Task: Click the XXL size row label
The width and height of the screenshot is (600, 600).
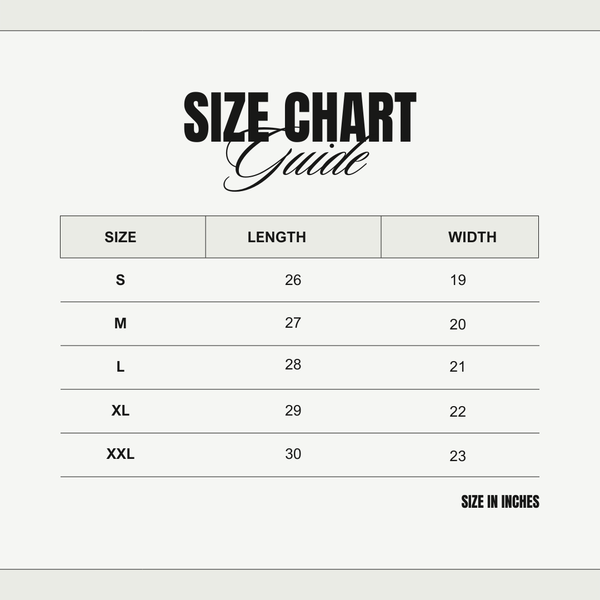Action: click(120, 454)
